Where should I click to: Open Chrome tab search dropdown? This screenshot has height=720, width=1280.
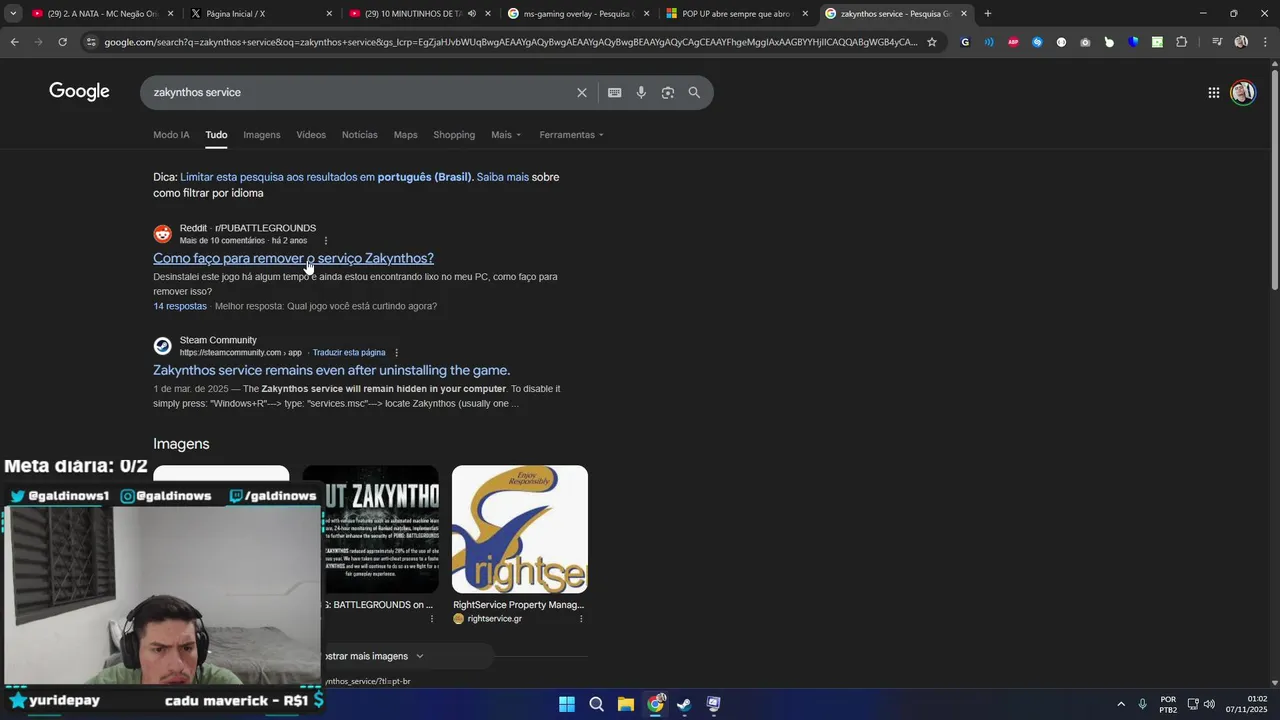click(x=13, y=14)
